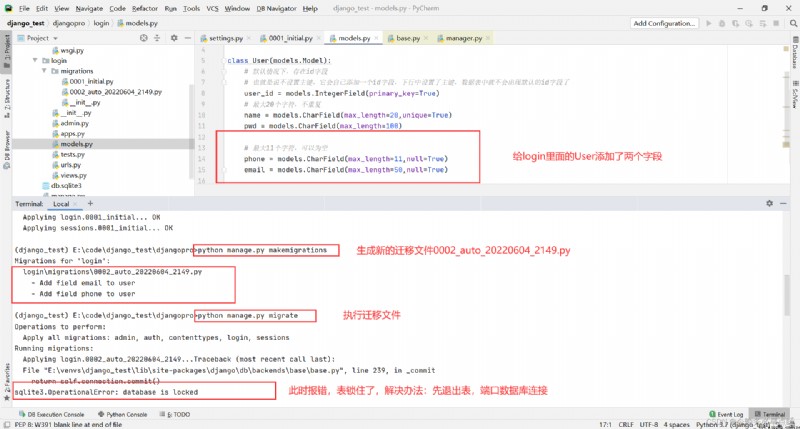The height and width of the screenshot is (429, 800).
Task: Click the 17:1 cursor position indicator
Action: [605, 424]
